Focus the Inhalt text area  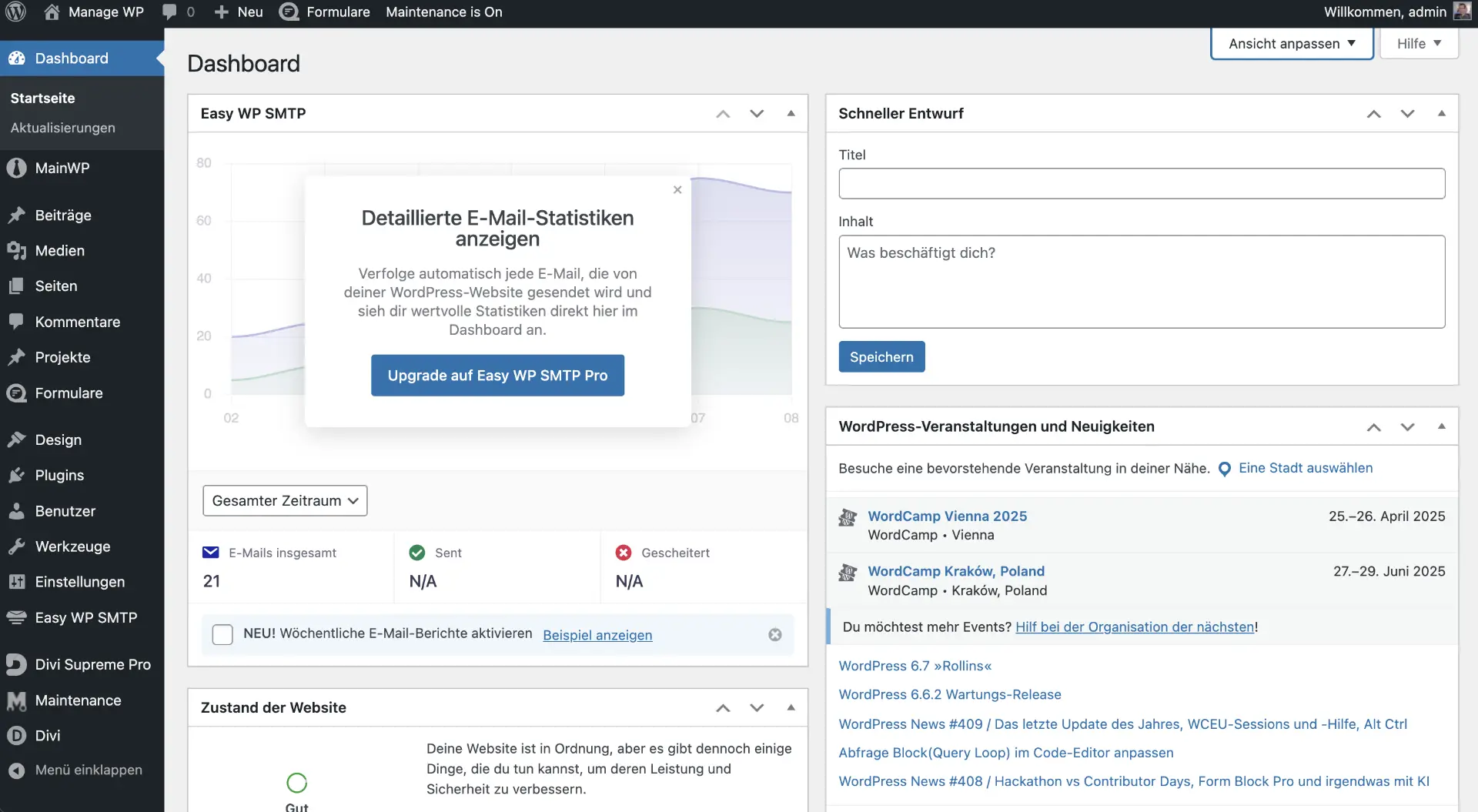pyautogui.click(x=1142, y=282)
